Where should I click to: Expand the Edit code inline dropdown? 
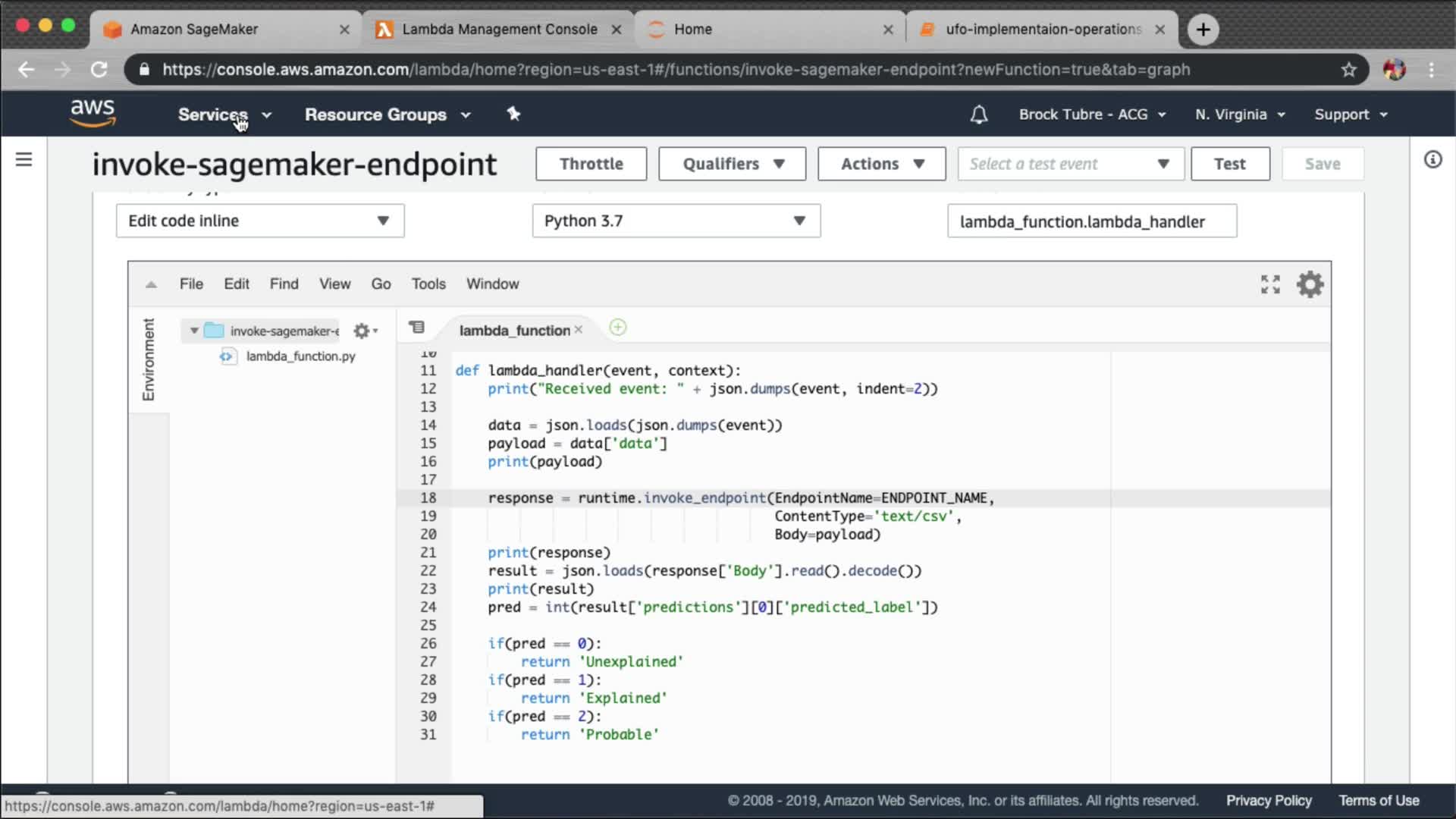pyautogui.click(x=259, y=221)
